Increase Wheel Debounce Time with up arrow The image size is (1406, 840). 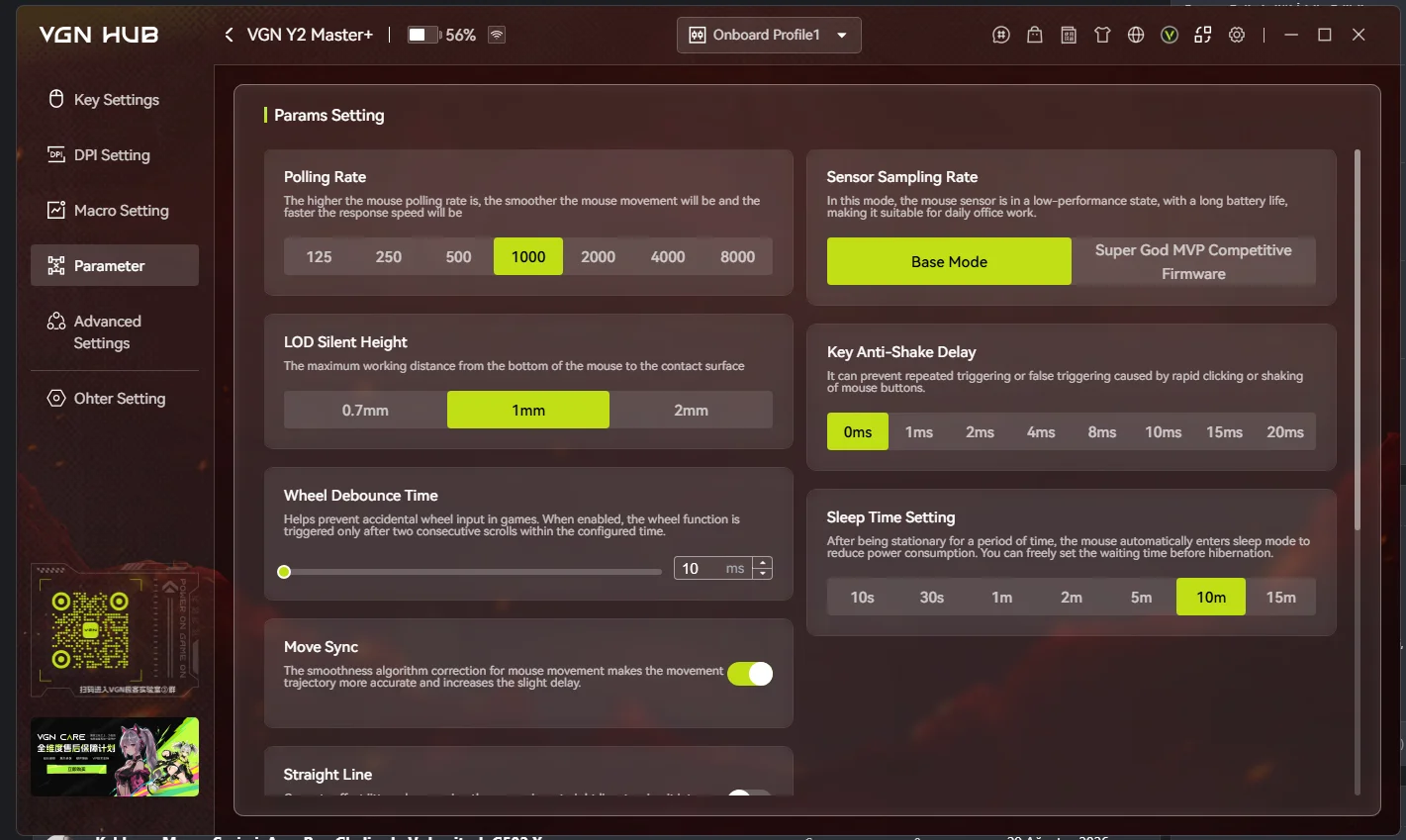click(762, 563)
